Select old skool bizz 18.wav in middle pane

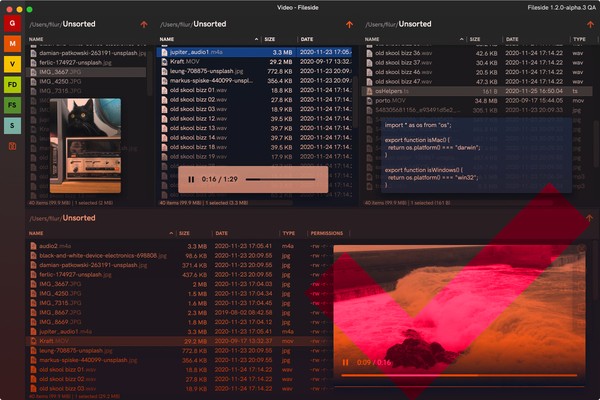click(x=254, y=147)
